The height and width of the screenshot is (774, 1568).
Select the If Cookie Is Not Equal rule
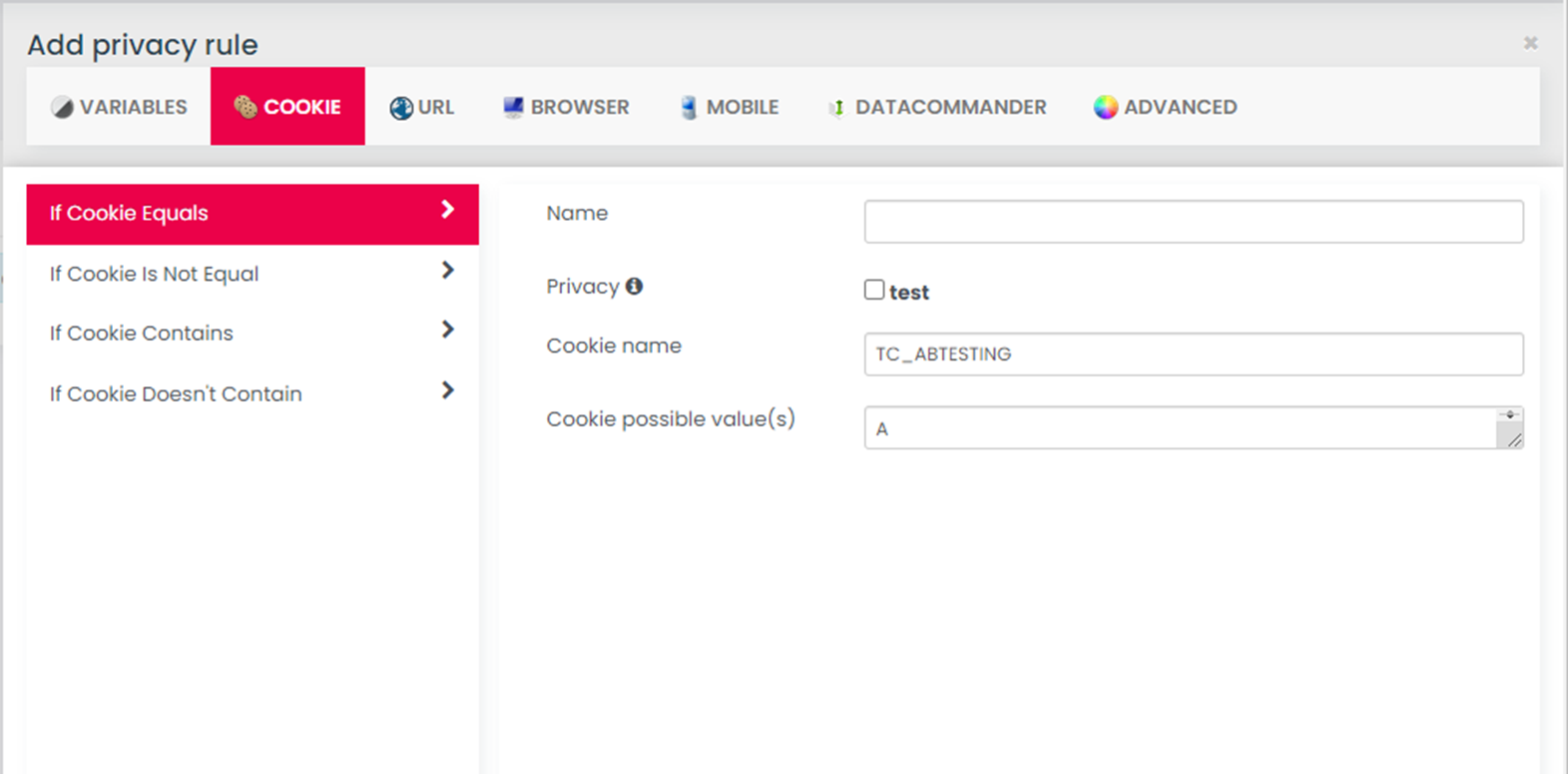[155, 274]
